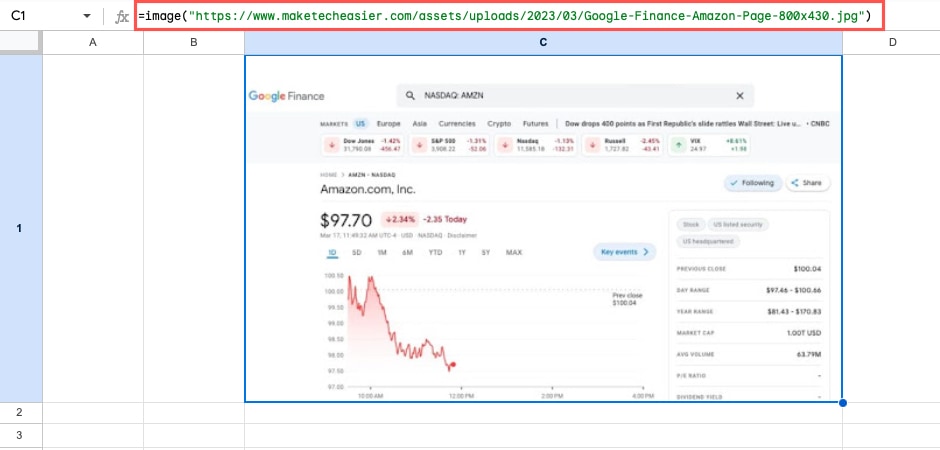The image size is (940, 450).
Task: Click the Following button in the image
Action: 752,183
